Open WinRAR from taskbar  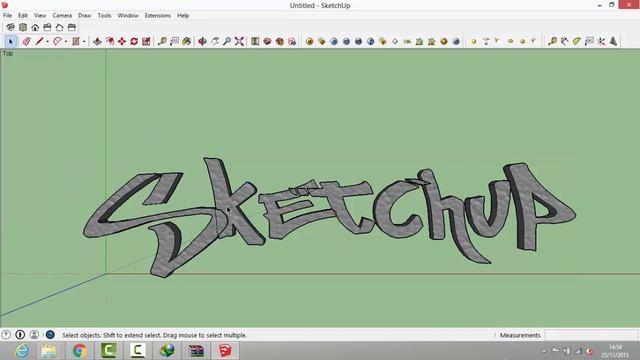pyautogui.click(x=196, y=351)
